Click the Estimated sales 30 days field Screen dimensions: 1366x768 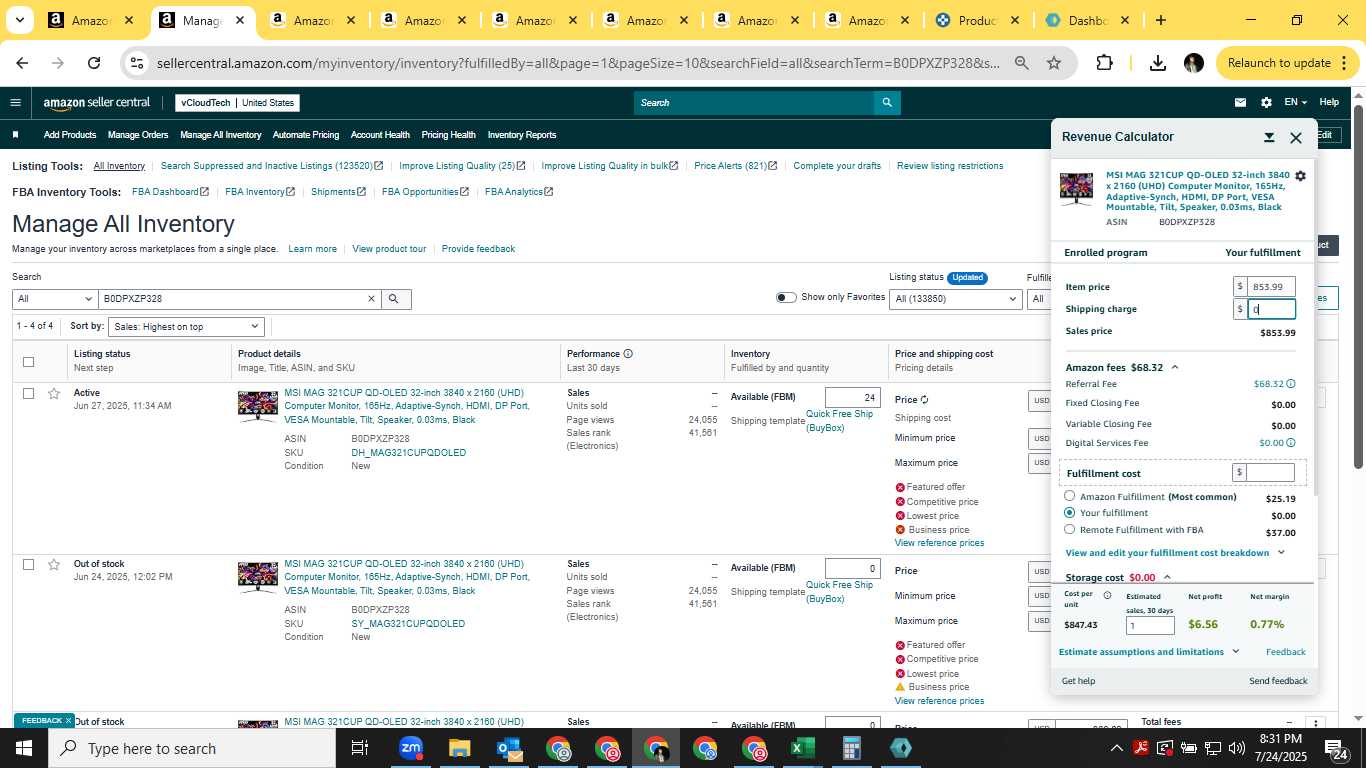1150,626
